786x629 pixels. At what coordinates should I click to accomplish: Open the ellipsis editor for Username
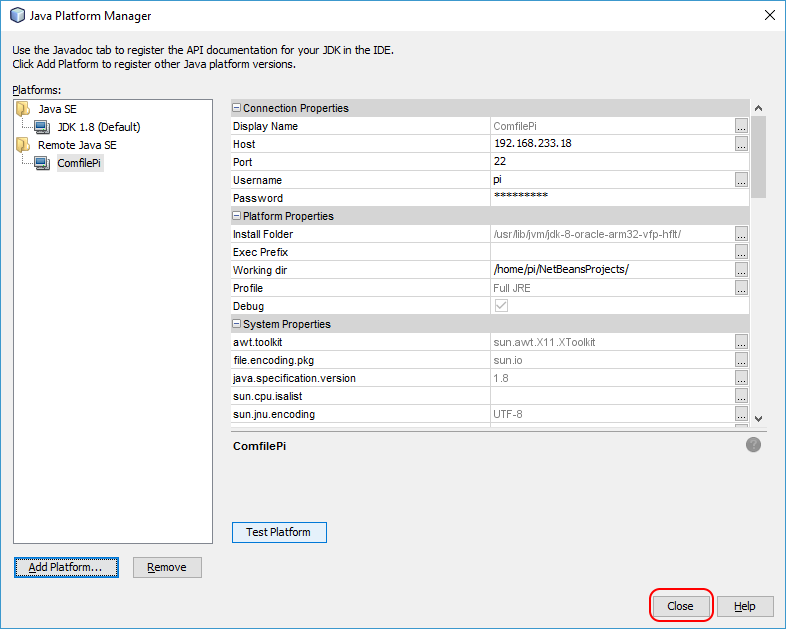tap(741, 180)
